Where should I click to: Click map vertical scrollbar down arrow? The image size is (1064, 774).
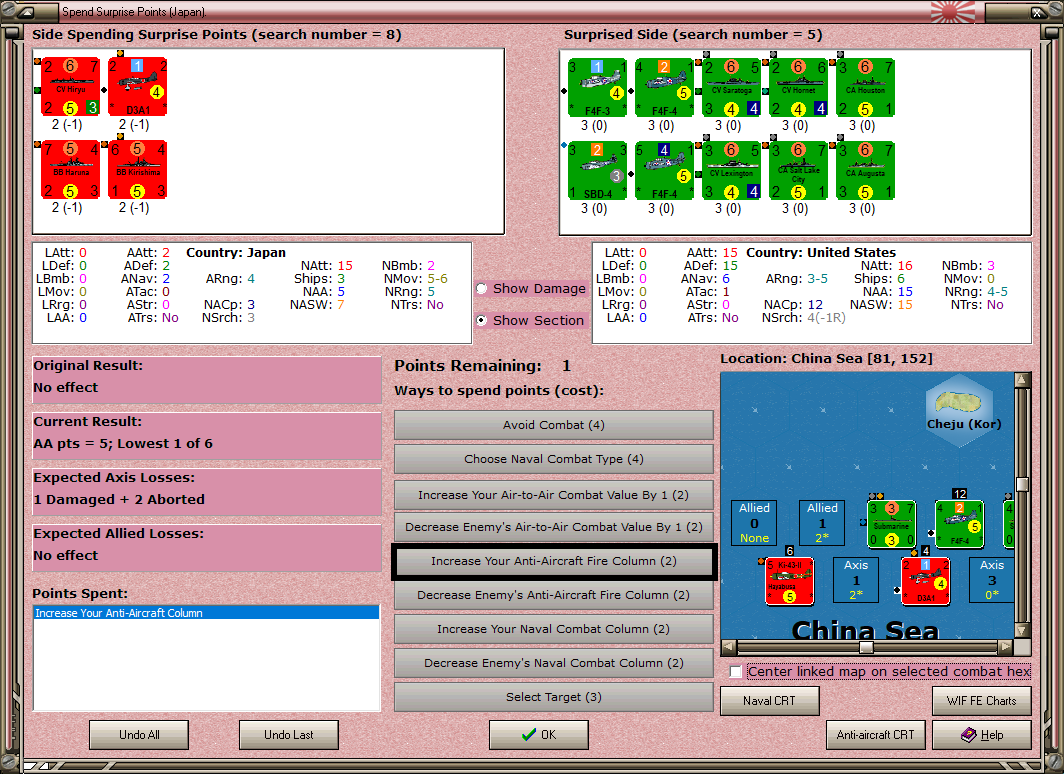[x=1023, y=630]
